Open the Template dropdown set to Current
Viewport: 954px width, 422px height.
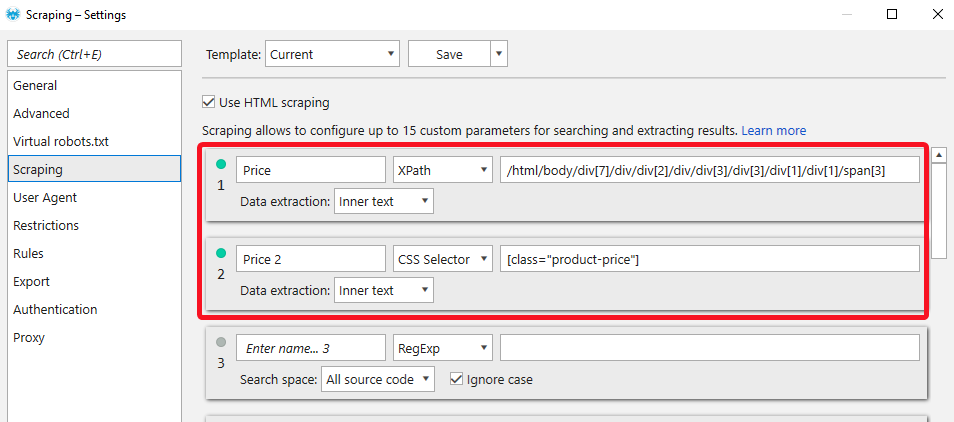click(x=332, y=54)
